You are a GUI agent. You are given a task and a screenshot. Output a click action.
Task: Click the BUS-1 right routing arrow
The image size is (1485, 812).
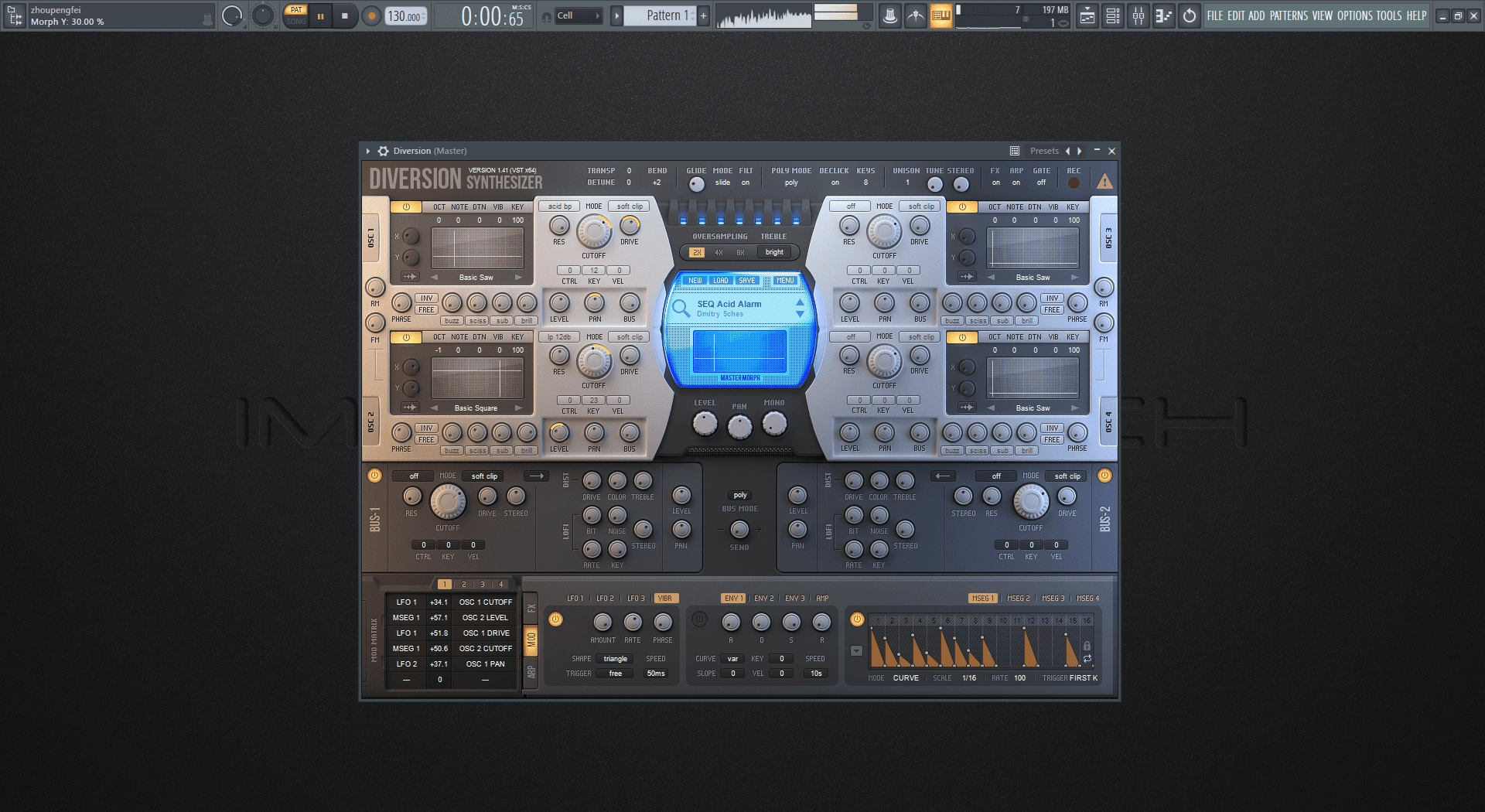[x=536, y=476]
